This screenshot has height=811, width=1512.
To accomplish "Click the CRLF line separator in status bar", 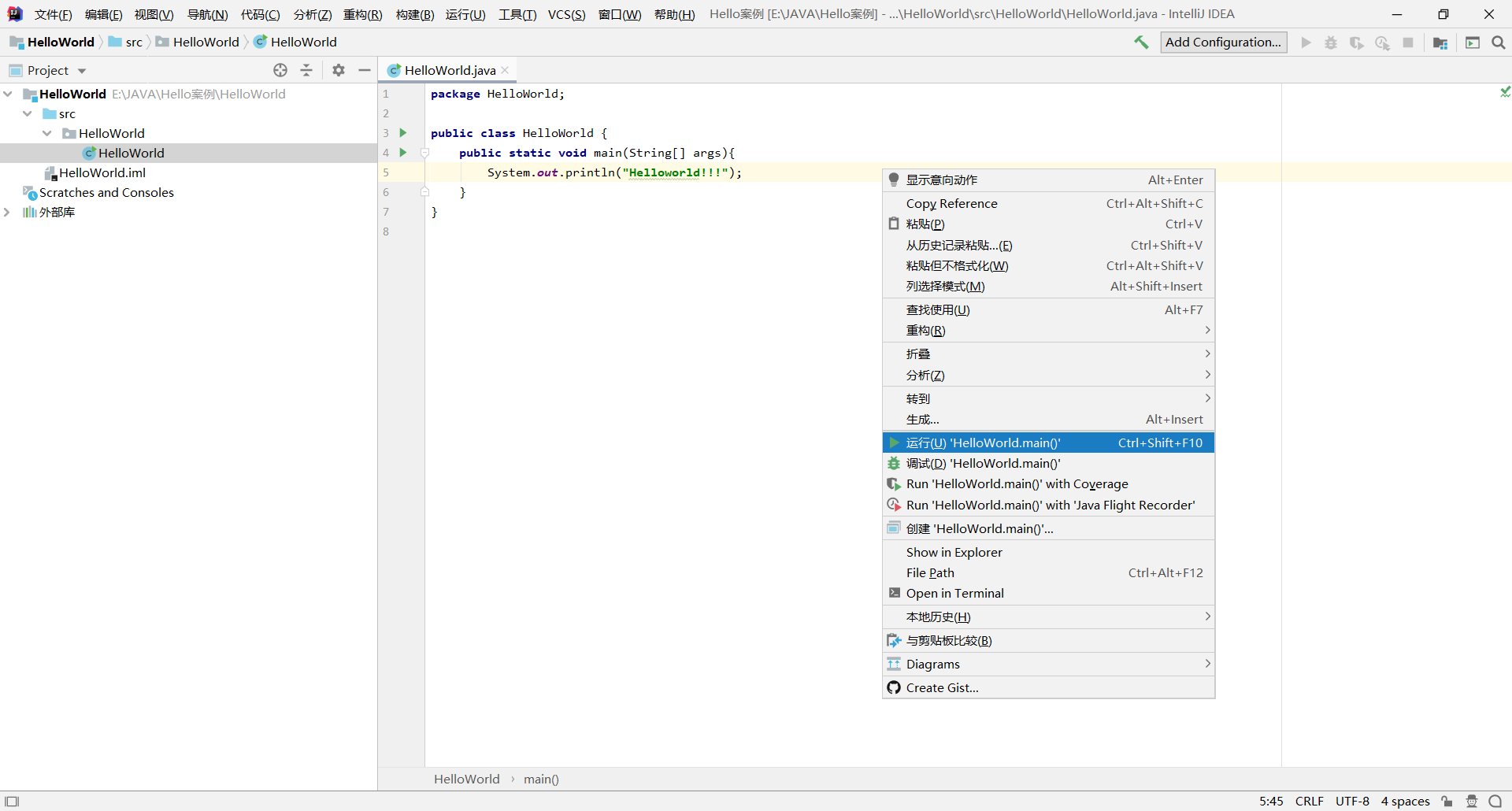I will point(1310,801).
